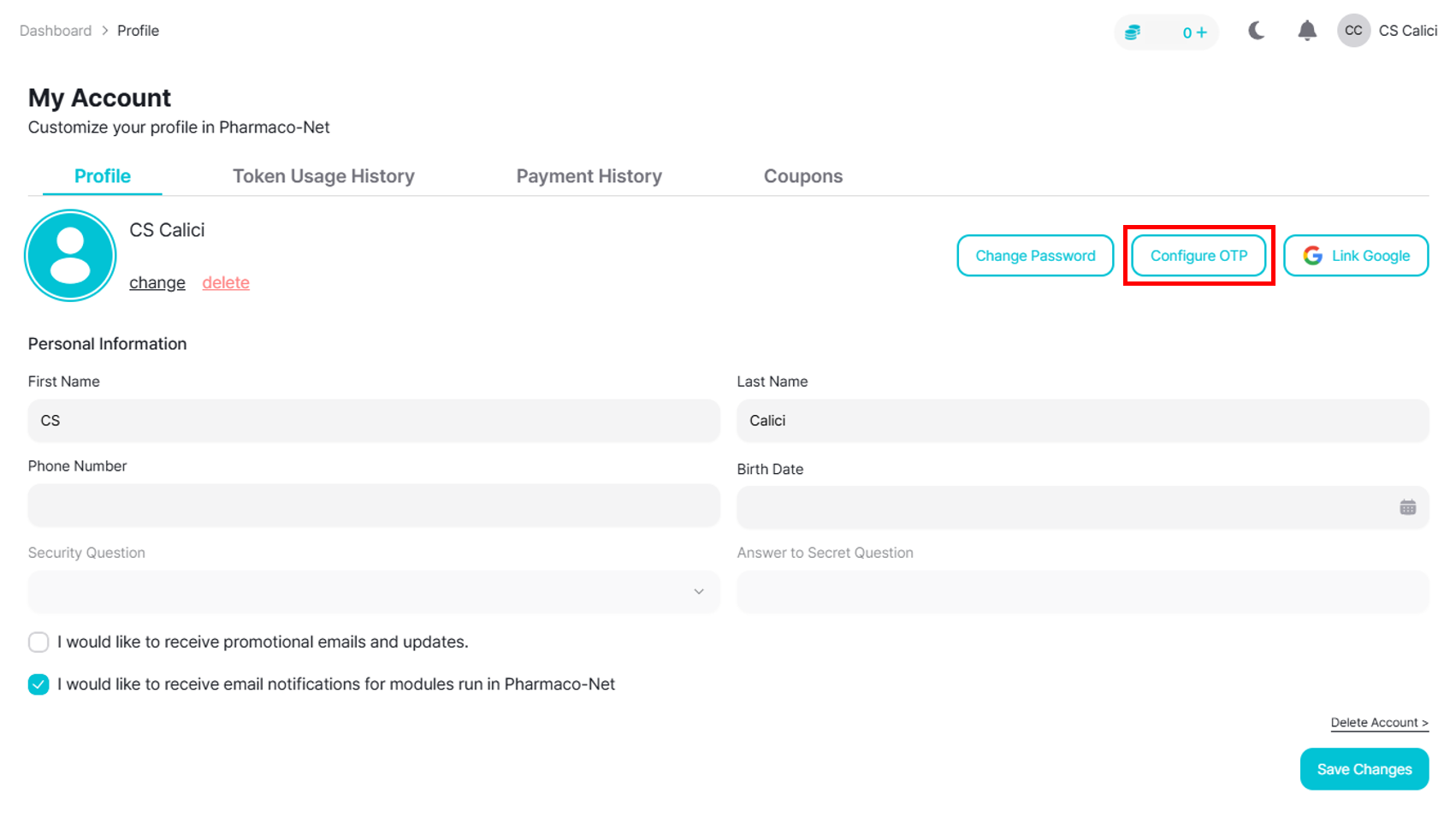Click Link Google button
This screenshot has width=1456, height=829.
pos(1355,256)
